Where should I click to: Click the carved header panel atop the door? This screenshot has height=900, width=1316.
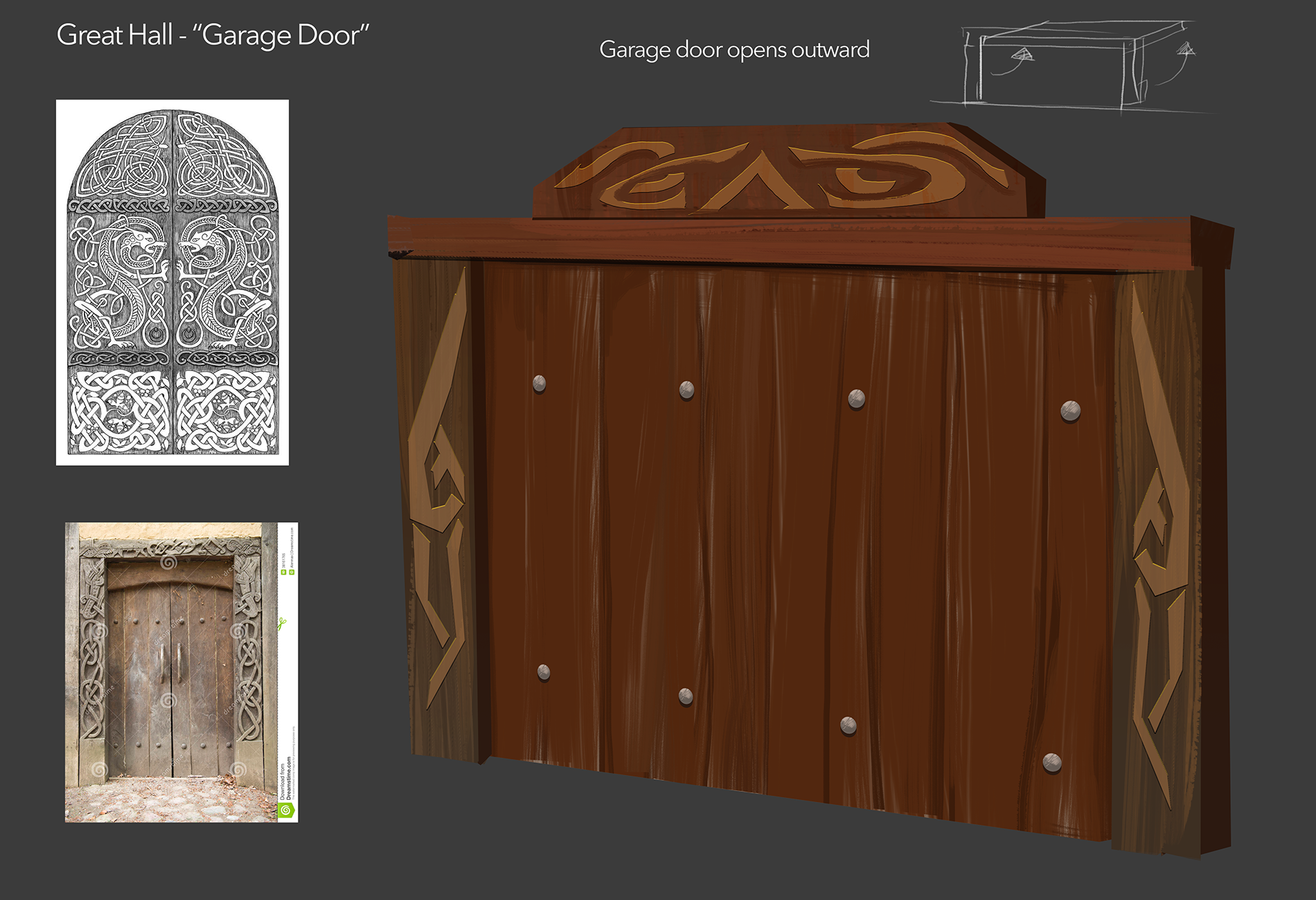pyautogui.click(x=789, y=170)
